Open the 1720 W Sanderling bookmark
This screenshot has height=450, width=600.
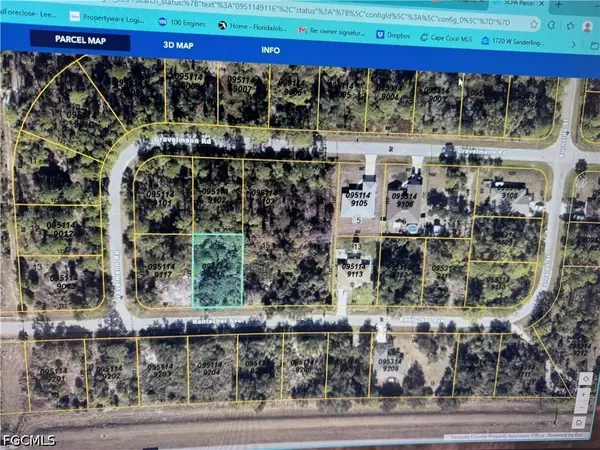(513, 41)
